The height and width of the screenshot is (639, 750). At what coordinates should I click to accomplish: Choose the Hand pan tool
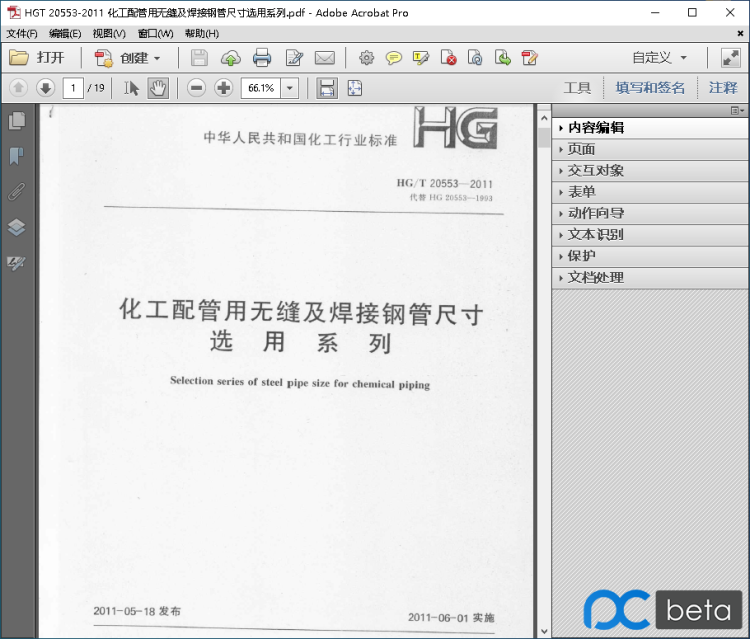click(x=158, y=88)
